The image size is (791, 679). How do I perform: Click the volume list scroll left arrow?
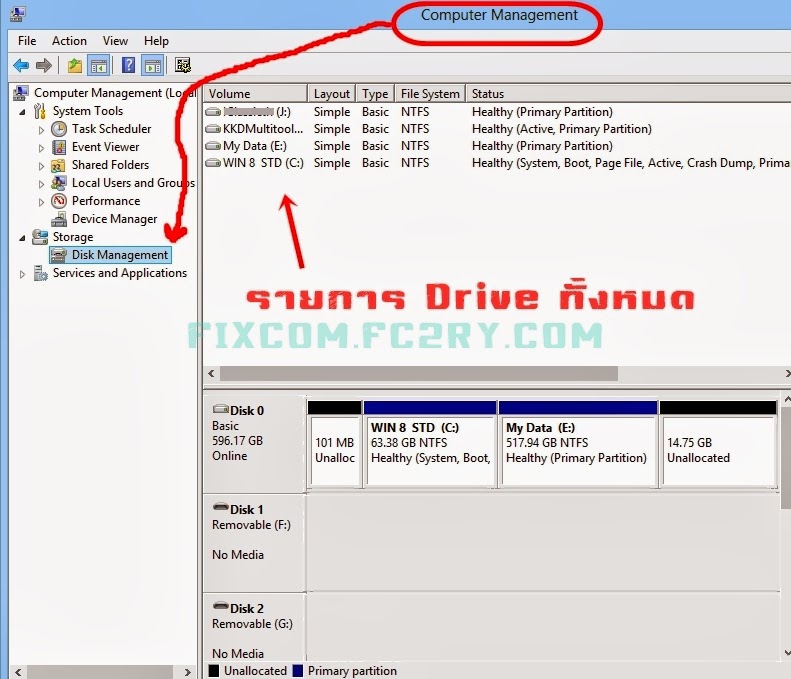click(211, 373)
